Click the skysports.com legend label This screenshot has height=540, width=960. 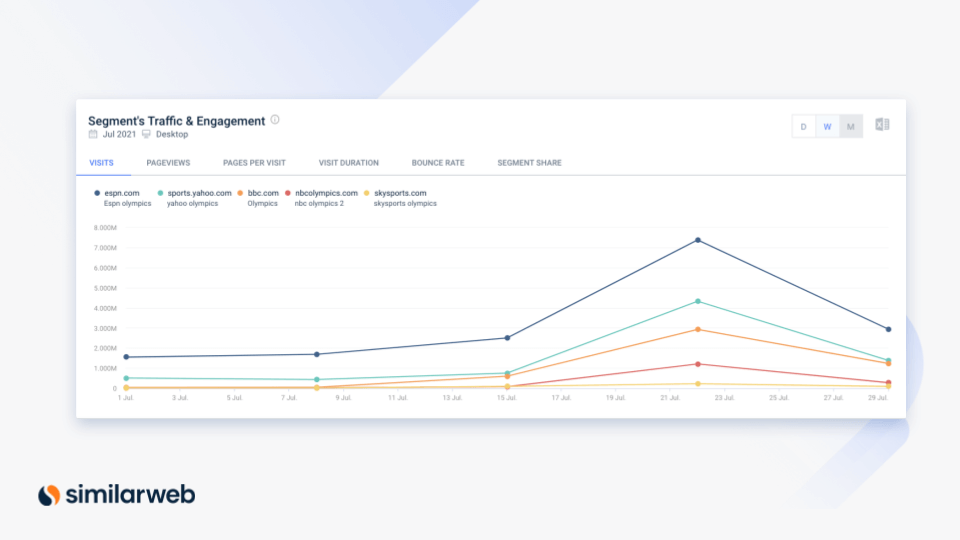tap(400, 193)
